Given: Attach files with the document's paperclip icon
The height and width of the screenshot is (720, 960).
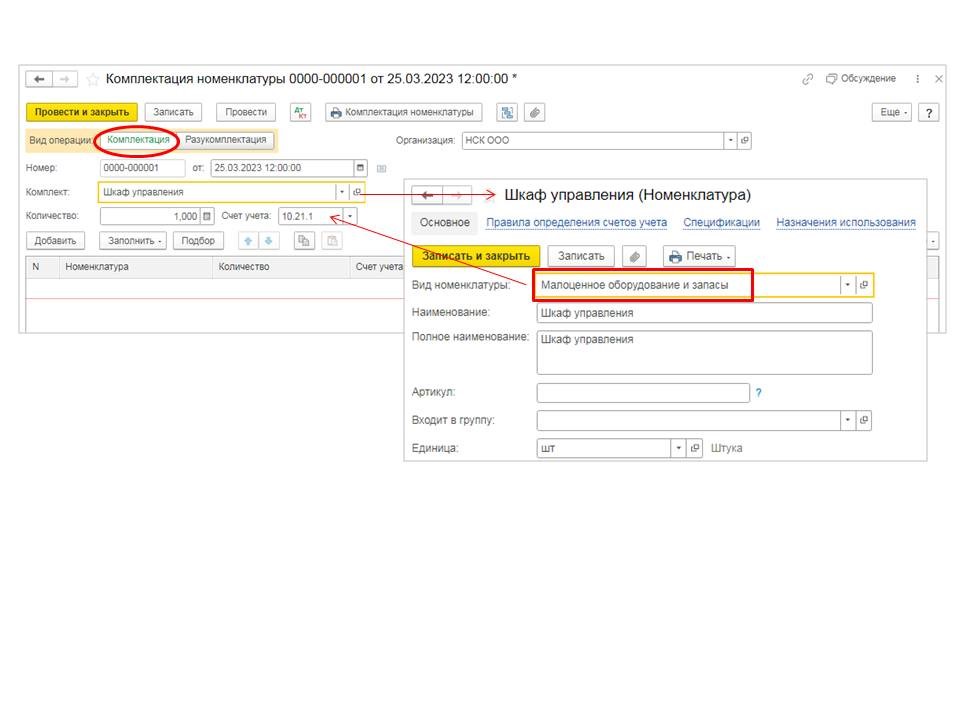Looking at the screenshot, I should coord(534,112).
